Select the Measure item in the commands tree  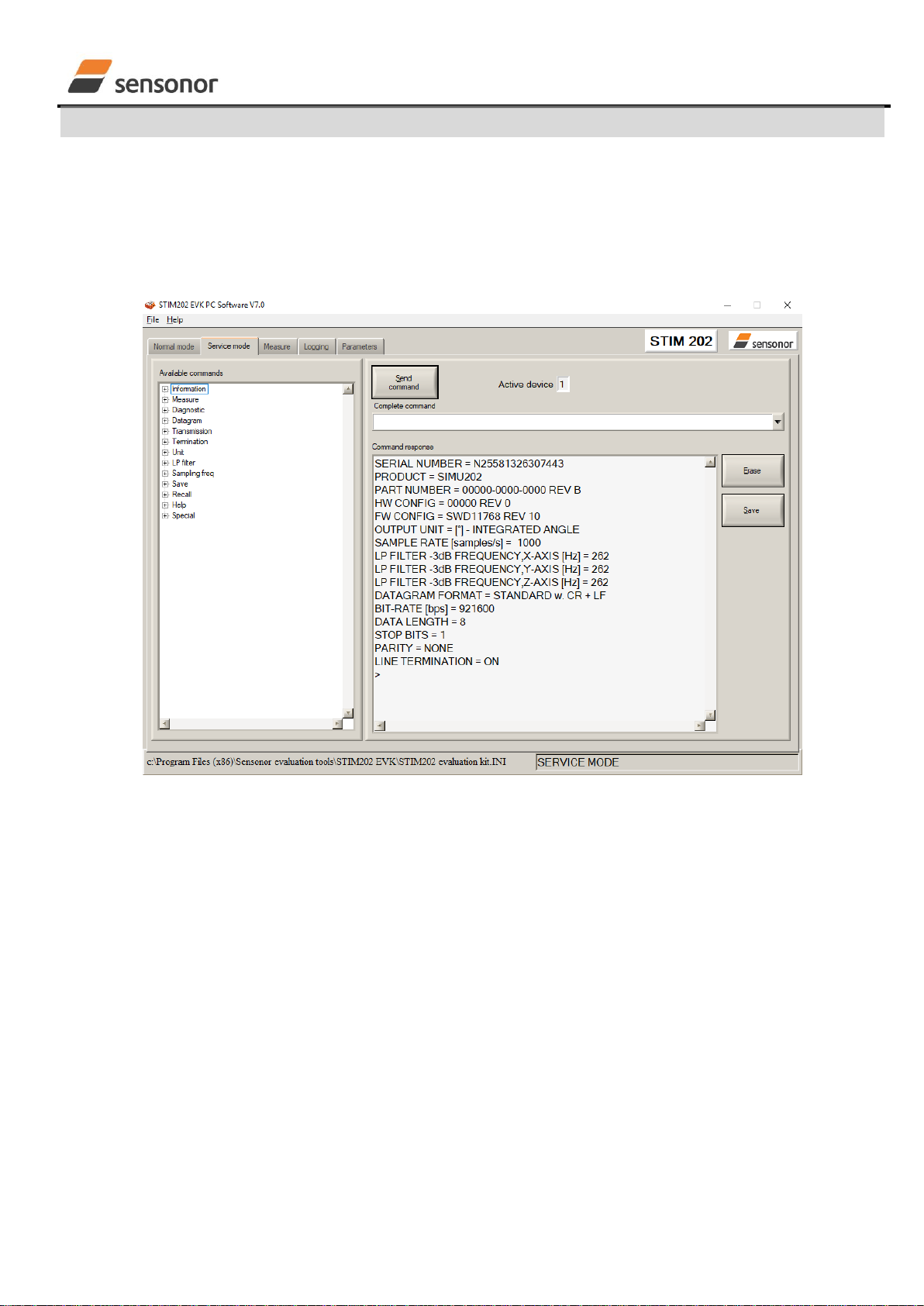185,400
